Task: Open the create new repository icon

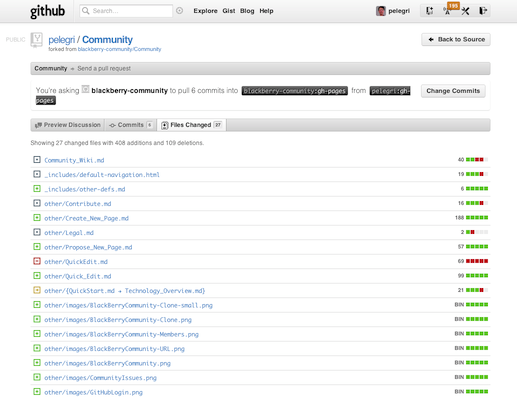Action: coord(429,11)
